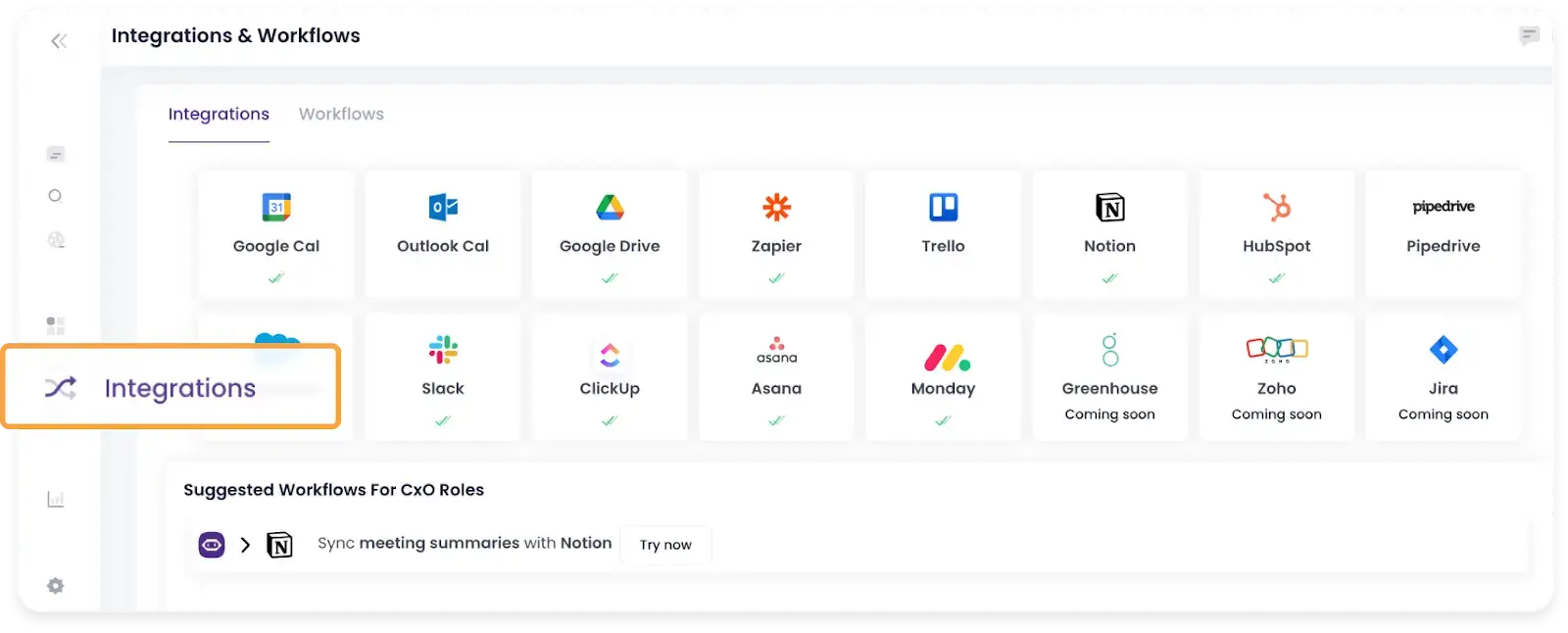This screenshot has height=633, width=1568.
Task: Click the Slack card label
Action: tap(443, 388)
